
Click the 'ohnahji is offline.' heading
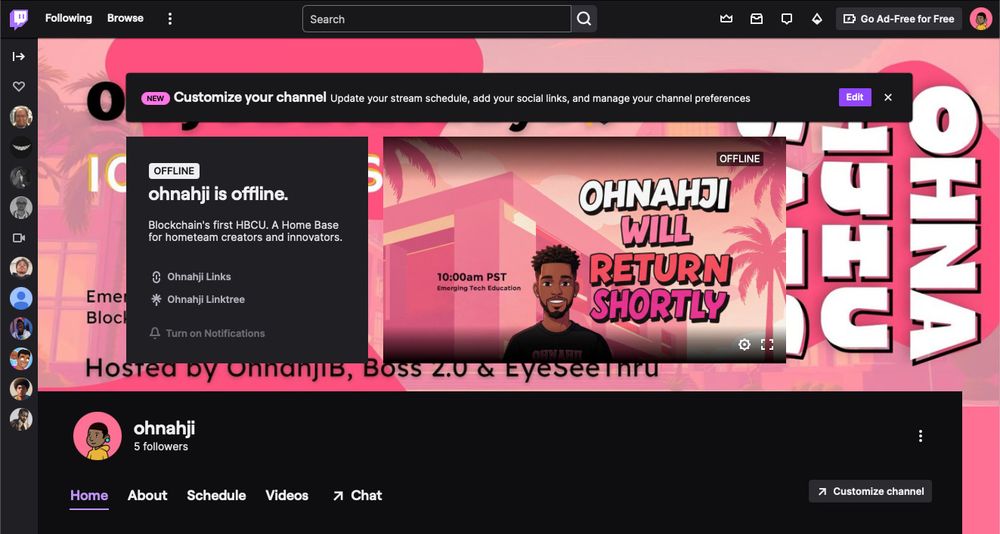click(218, 194)
